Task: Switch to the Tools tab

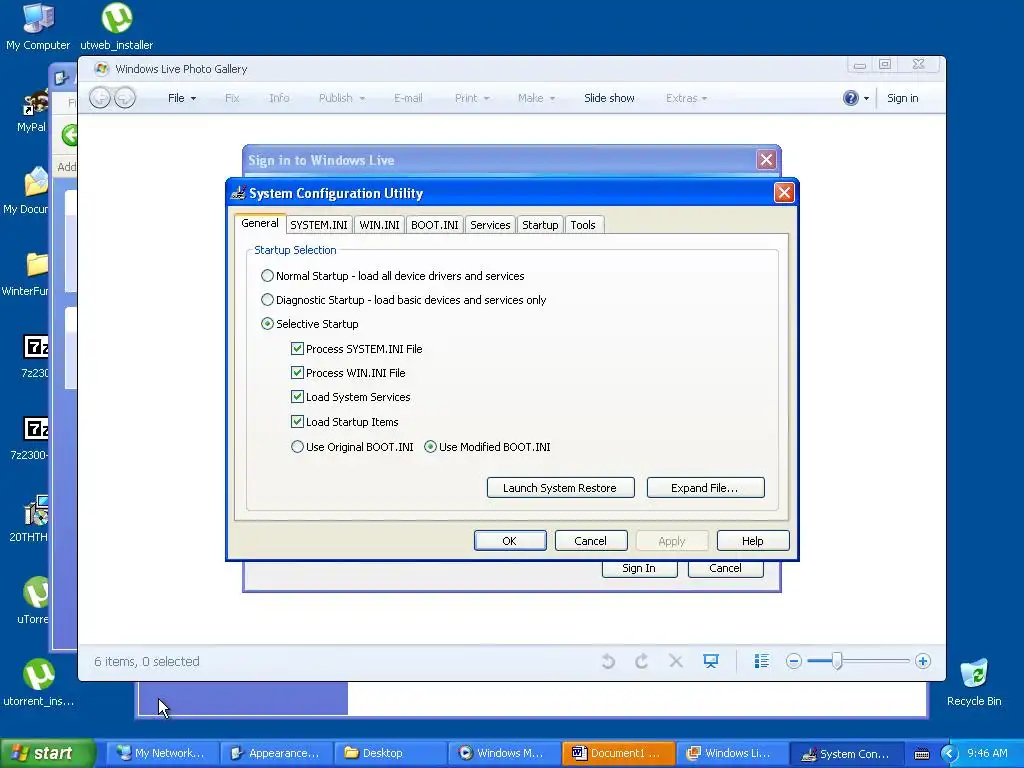Action: click(x=583, y=225)
